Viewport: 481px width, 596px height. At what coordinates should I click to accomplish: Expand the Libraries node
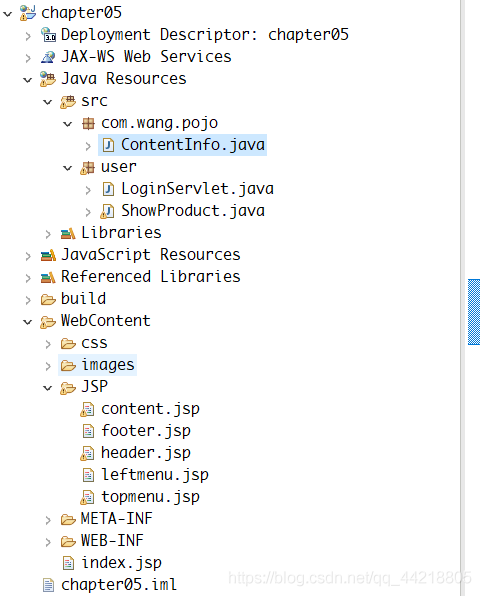point(48,234)
